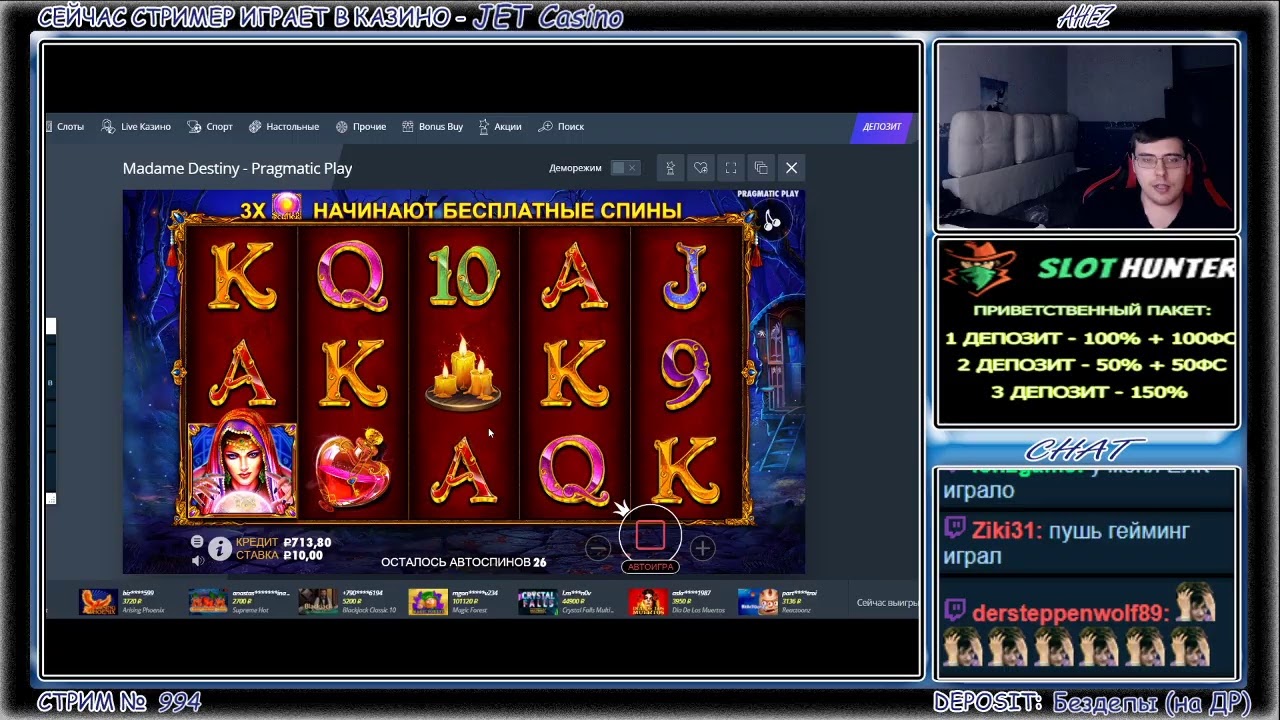Enter fullscreen mode for the game
The width and height of the screenshot is (1280, 720).
(x=731, y=168)
